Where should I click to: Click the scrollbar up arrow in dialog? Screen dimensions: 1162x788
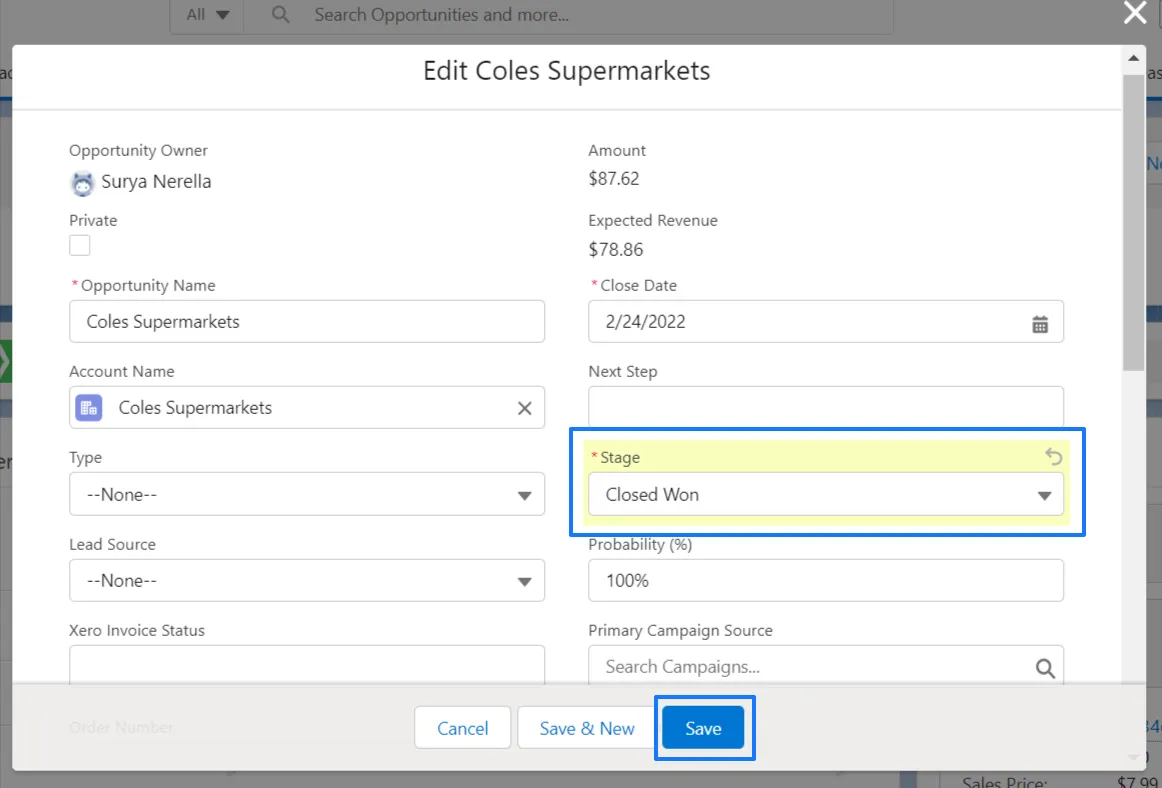(1133, 58)
